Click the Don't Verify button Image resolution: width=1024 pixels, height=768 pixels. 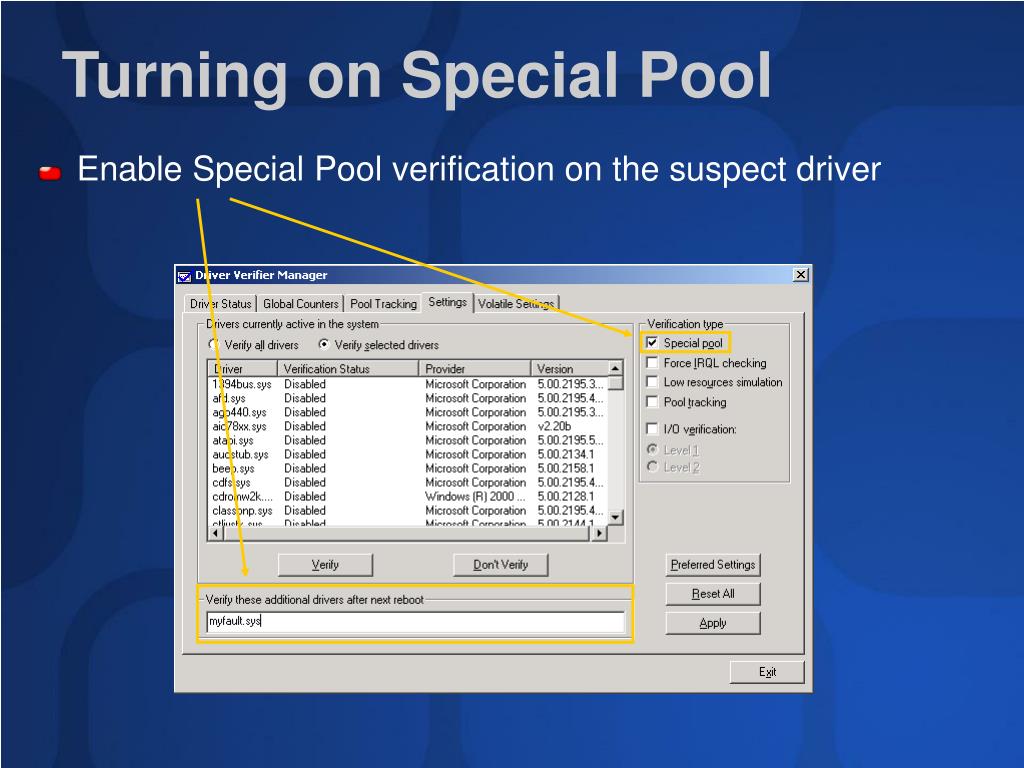pyautogui.click(x=500, y=564)
